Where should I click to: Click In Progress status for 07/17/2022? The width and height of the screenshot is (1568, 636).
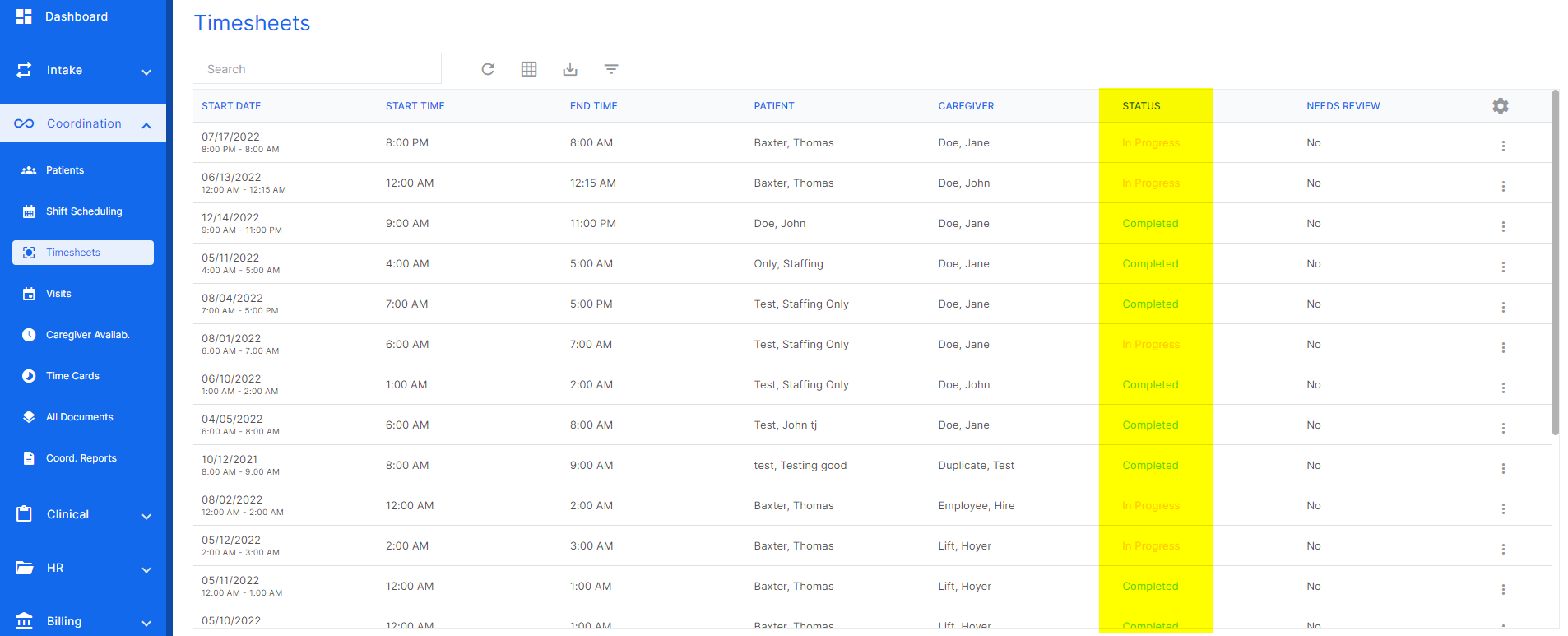pyautogui.click(x=1150, y=143)
